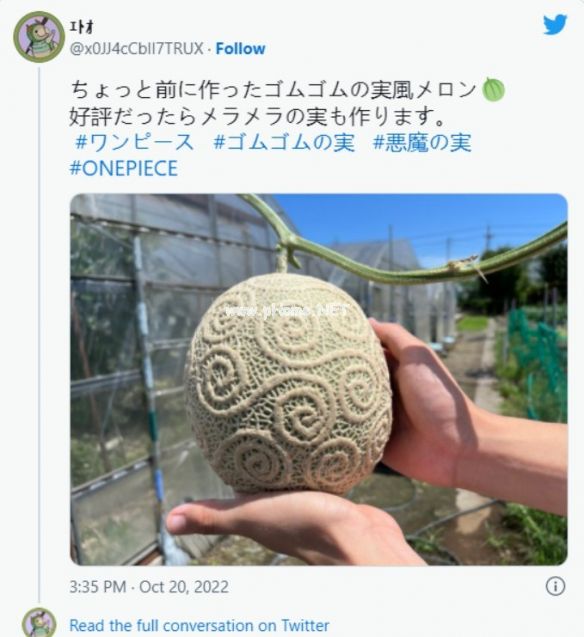Open the display name エトオ

click(x=82, y=27)
